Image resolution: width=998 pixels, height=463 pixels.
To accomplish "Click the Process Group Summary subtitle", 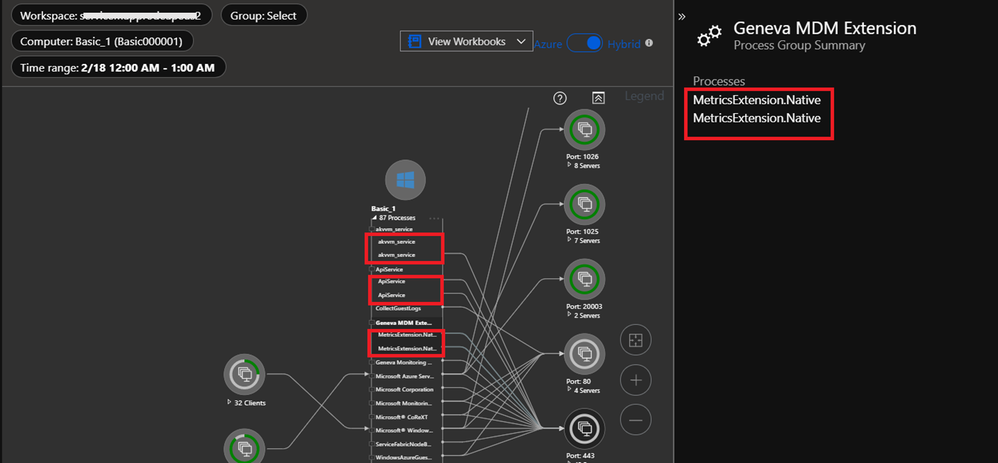I will pyautogui.click(x=799, y=46).
